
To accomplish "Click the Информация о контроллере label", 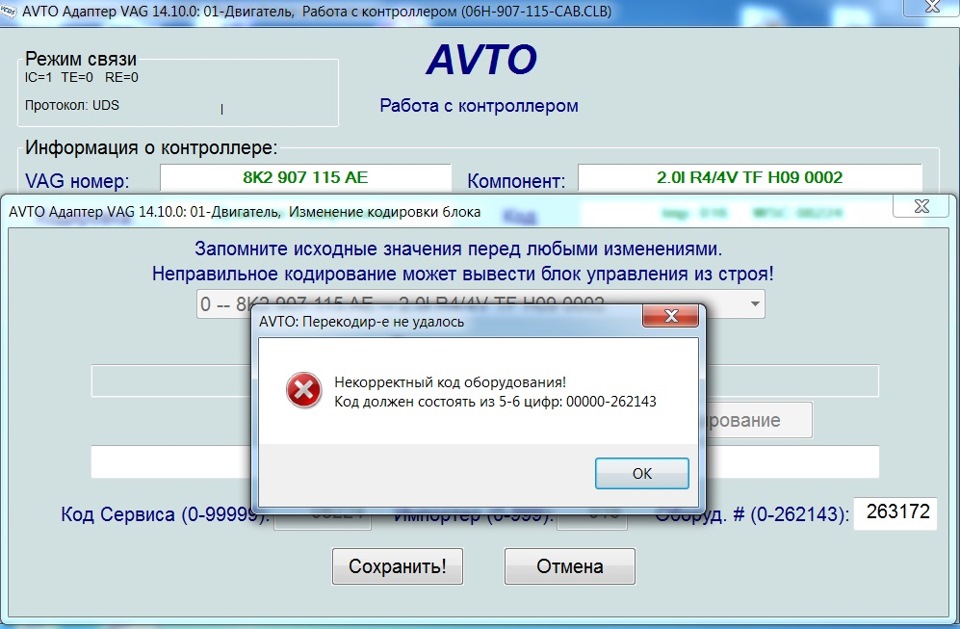I will click(151, 148).
